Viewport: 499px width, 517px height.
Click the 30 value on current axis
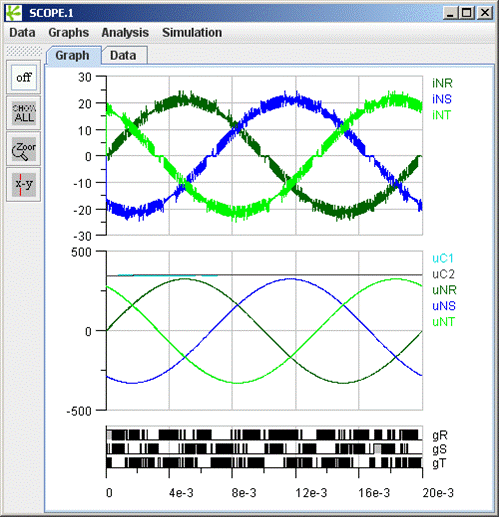[x=85, y=77]
